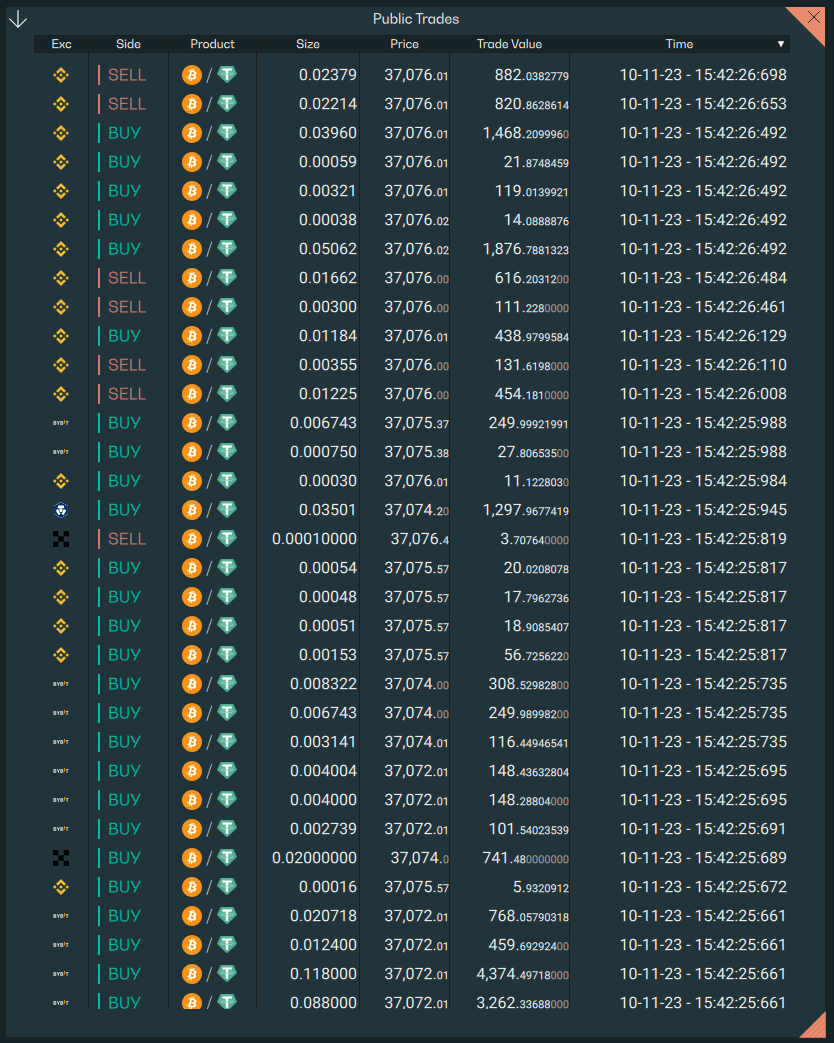The image size is (834, 1043).
Task: Click trade value 1,468.2099960
Action: coord(526,133)
